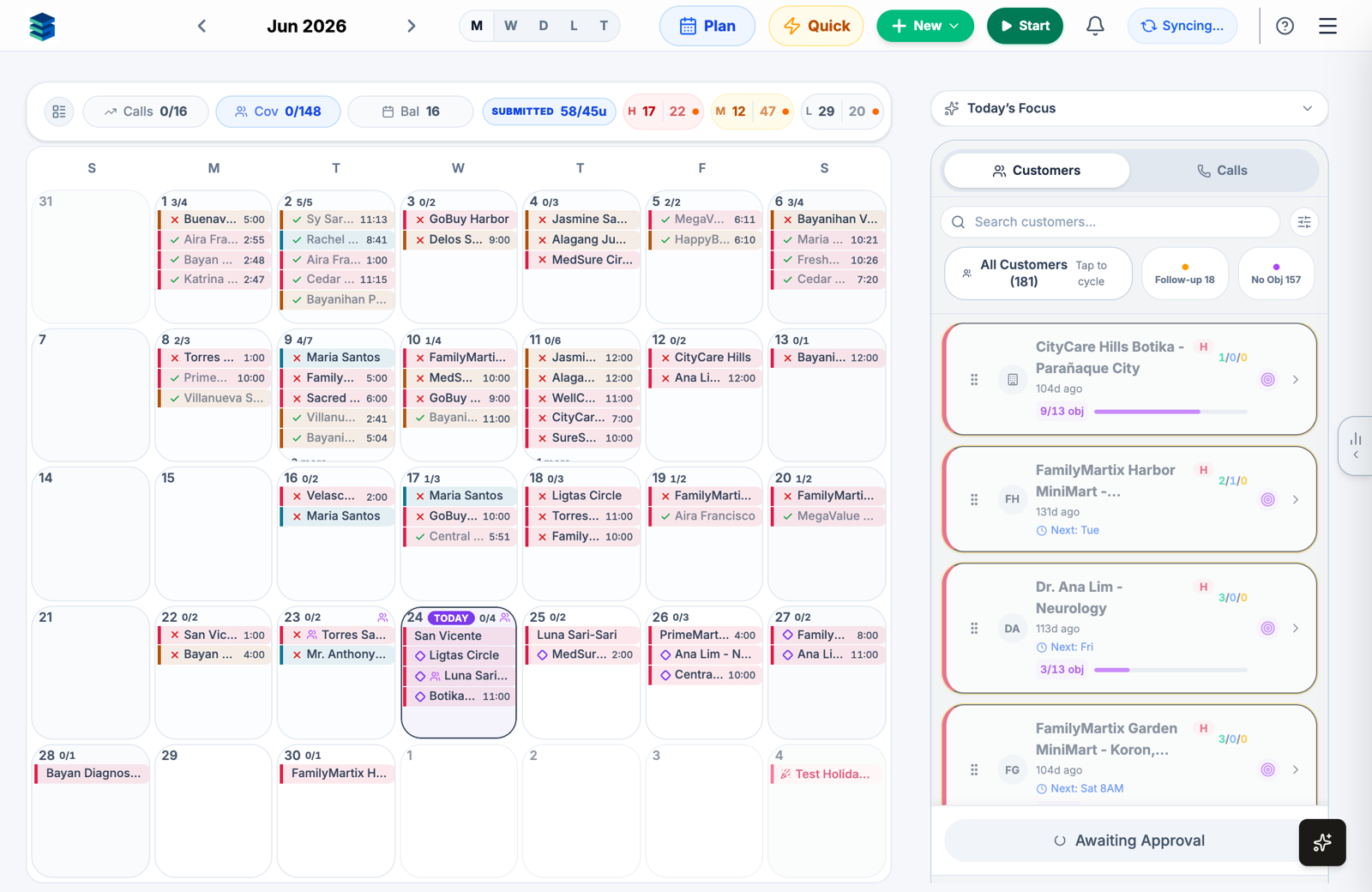Open Test Holiday entry on July 4
The height and width of the screenshot is (892, 1372).
826,774
